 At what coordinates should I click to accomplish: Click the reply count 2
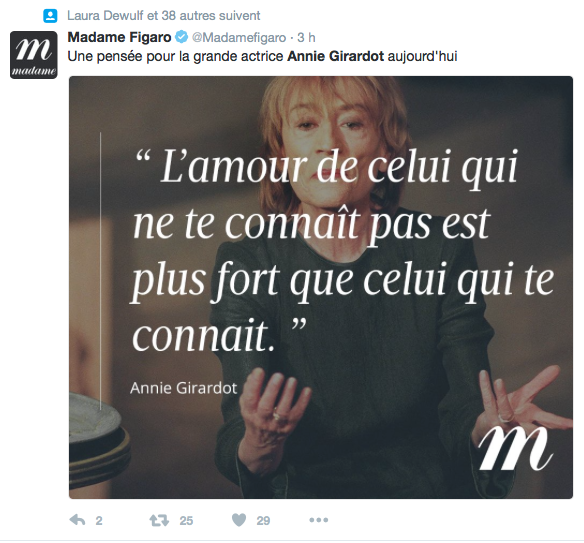(x=99, y=520)
